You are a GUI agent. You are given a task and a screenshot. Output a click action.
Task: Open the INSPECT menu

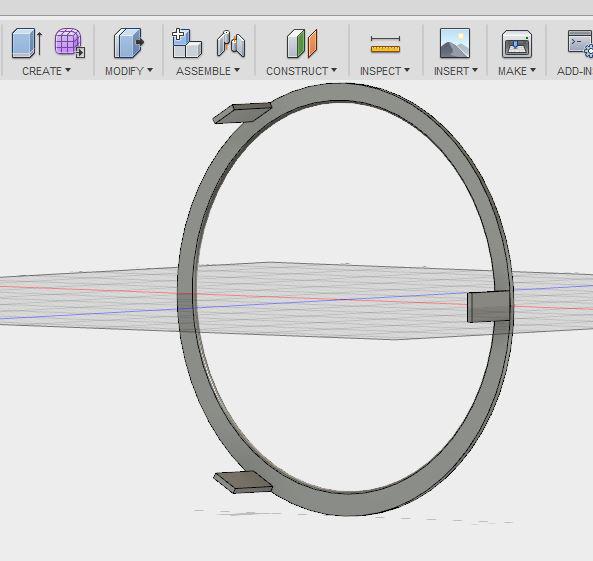[385, 71]
